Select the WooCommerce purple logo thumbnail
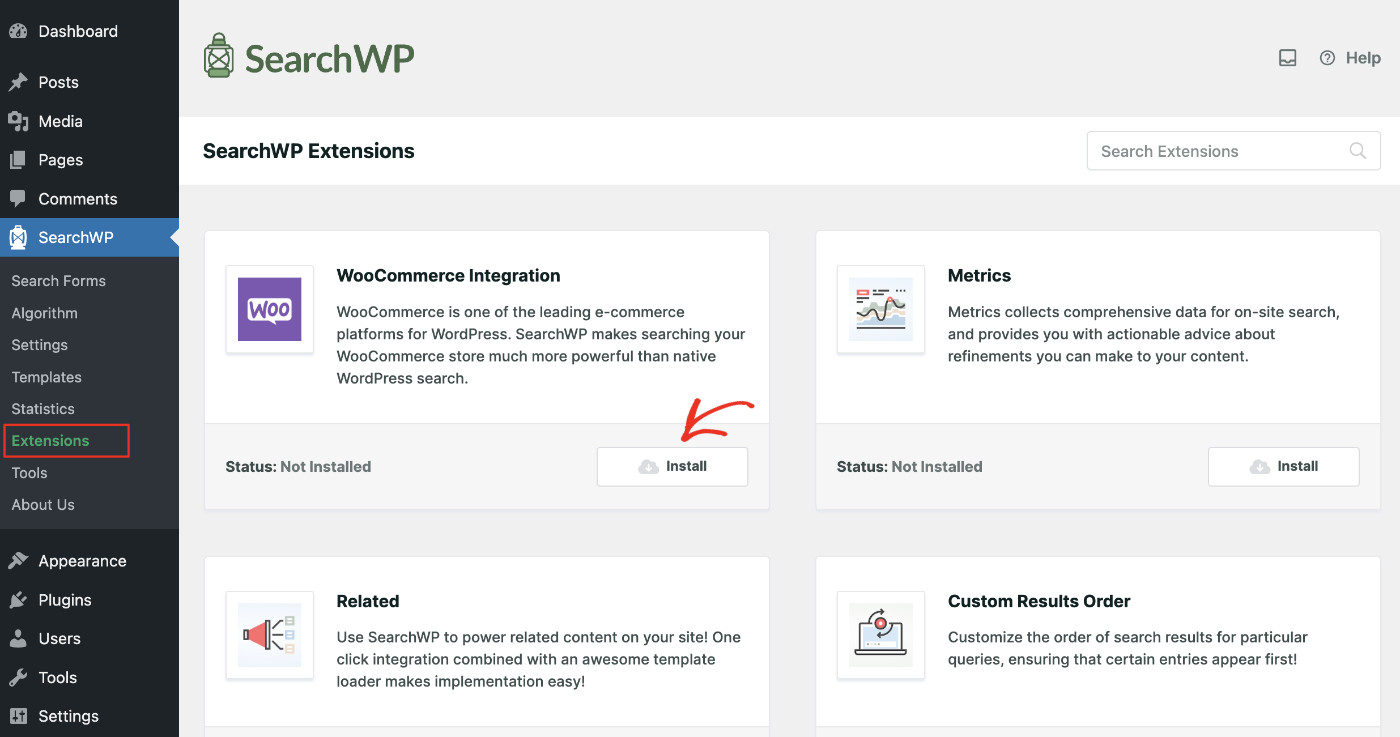The image size is (1400, 737). (269, 309)
